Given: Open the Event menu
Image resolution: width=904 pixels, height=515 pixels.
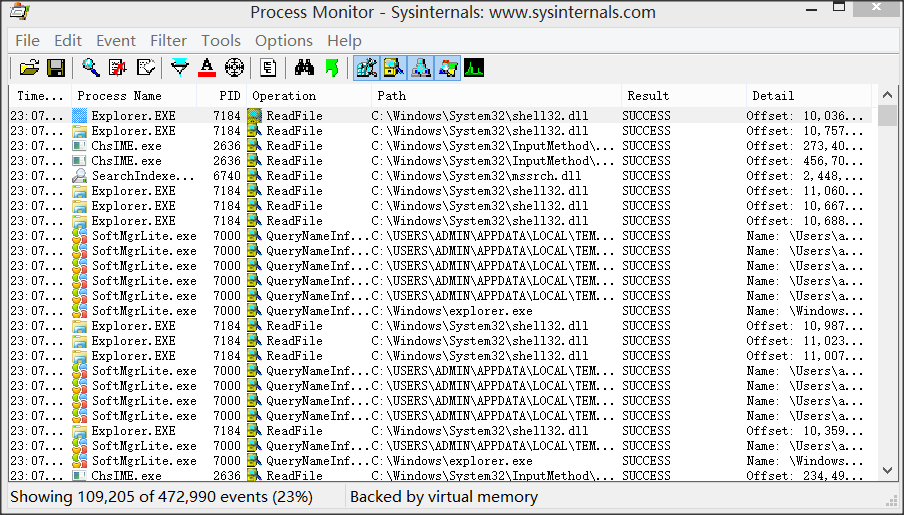Looking at the screenshot, I should click(x=116, y=40).
